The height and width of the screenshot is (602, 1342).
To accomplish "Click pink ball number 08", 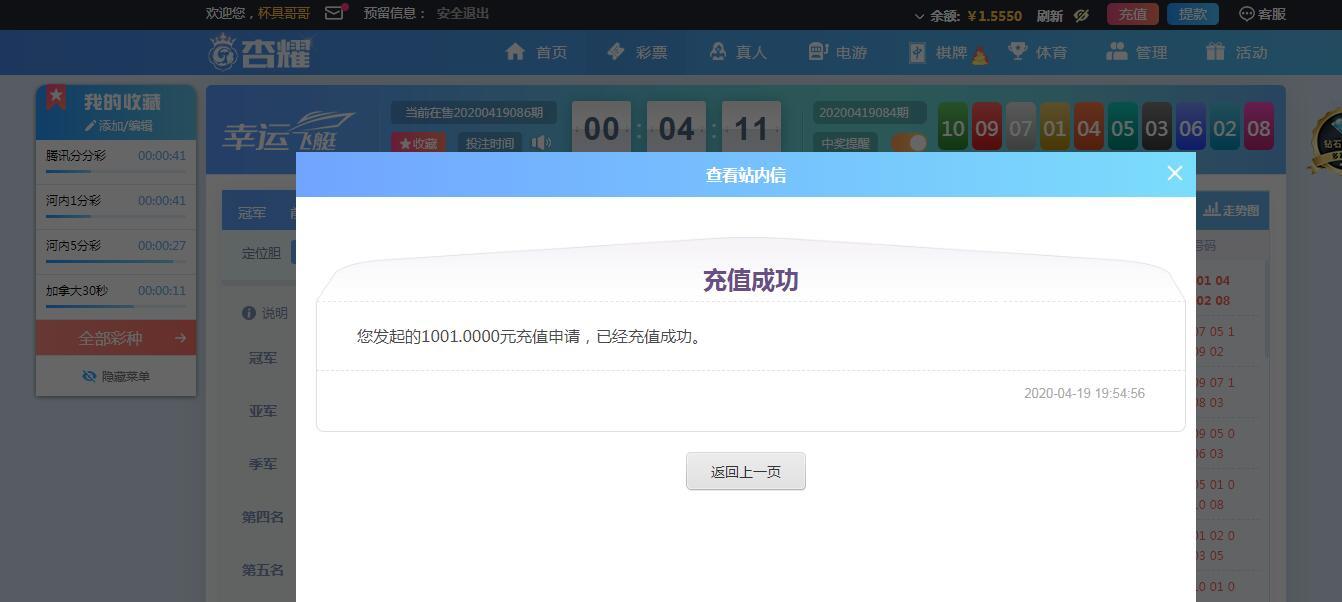I will click(1259, 128).
